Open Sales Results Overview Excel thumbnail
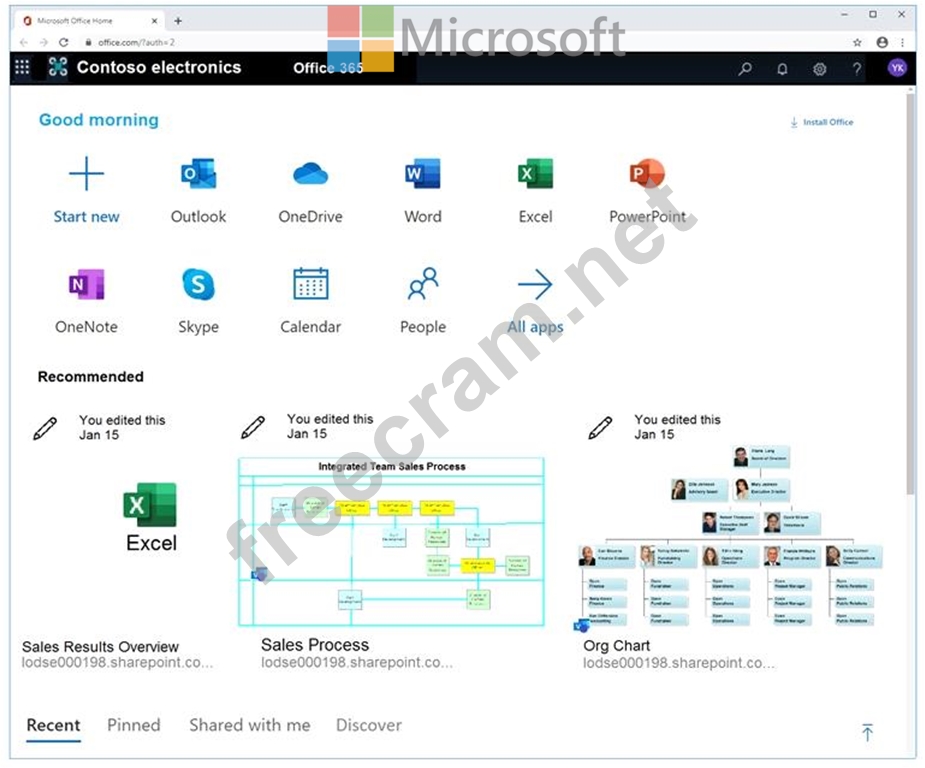 (x=150, y=517)
